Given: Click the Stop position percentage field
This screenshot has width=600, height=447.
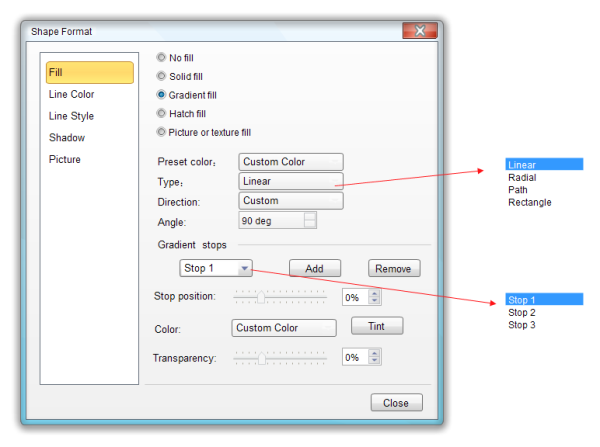Looking at the screenshot, I should (355, 297).
